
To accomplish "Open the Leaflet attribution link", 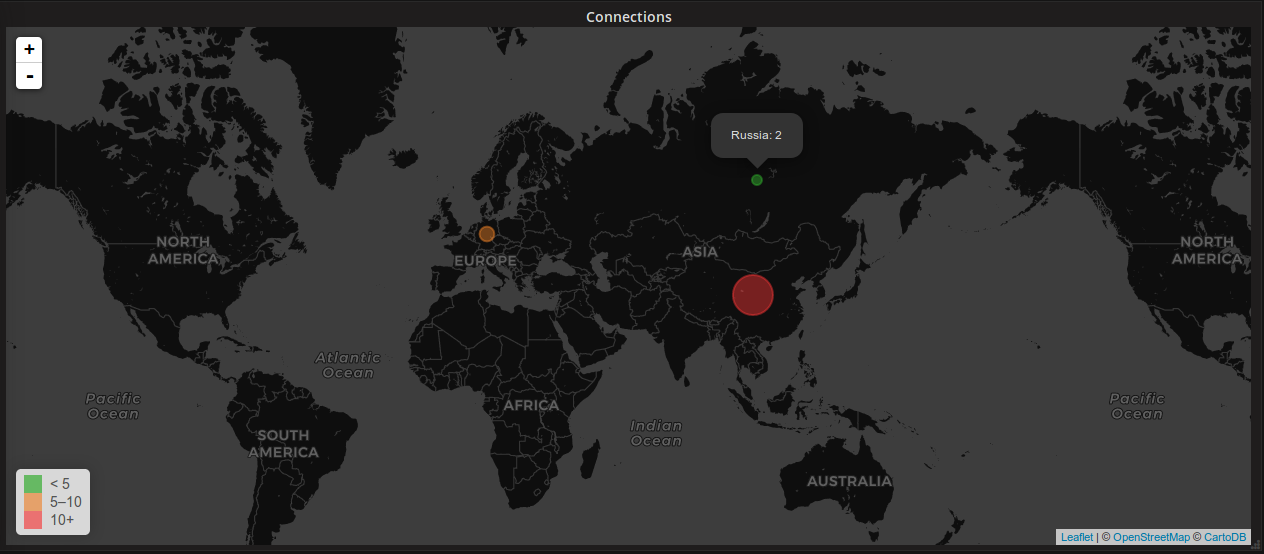I will (1077, 537).
